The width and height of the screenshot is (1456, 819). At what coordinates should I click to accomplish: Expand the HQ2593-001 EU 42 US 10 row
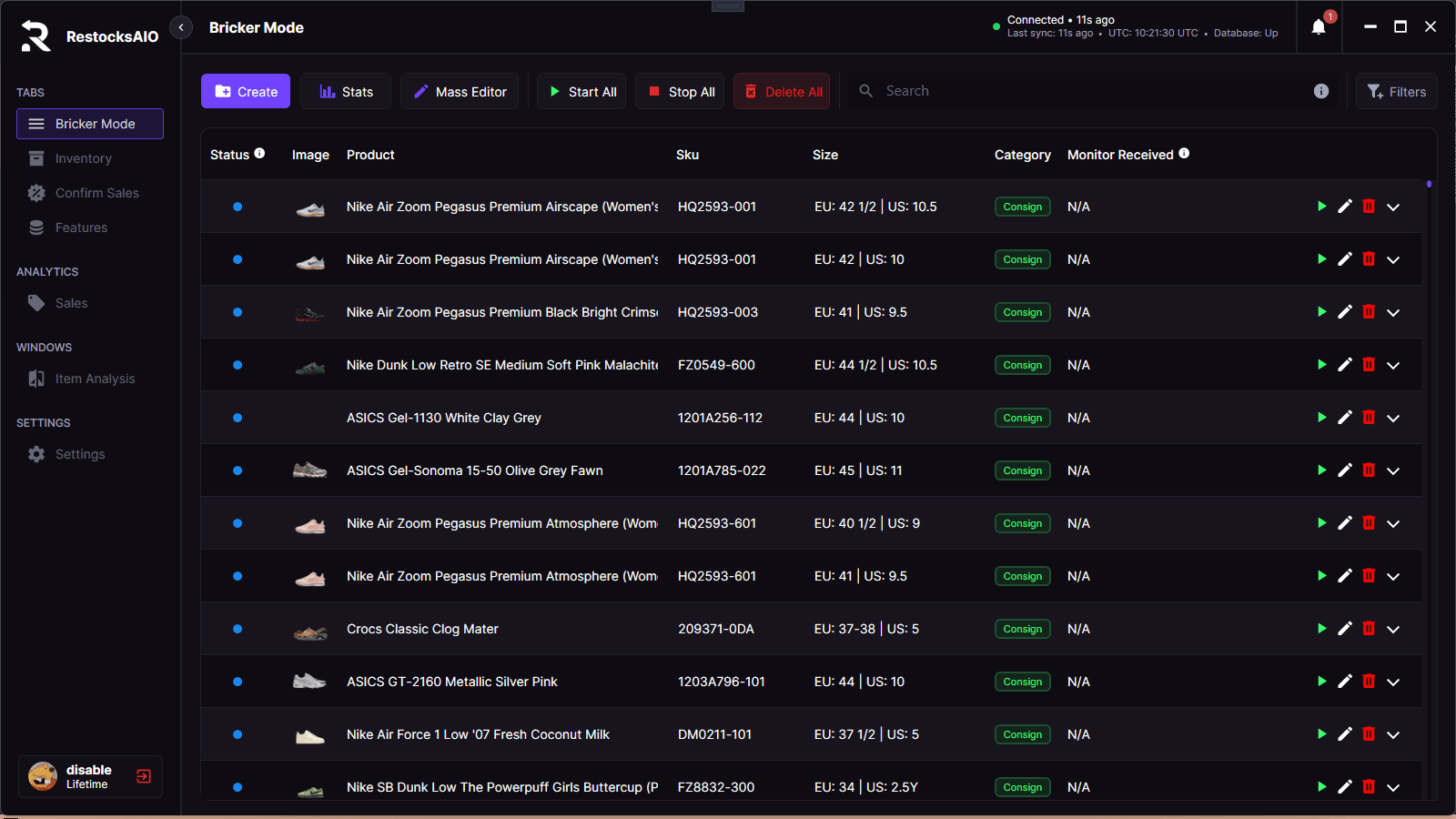(1393, 259)
